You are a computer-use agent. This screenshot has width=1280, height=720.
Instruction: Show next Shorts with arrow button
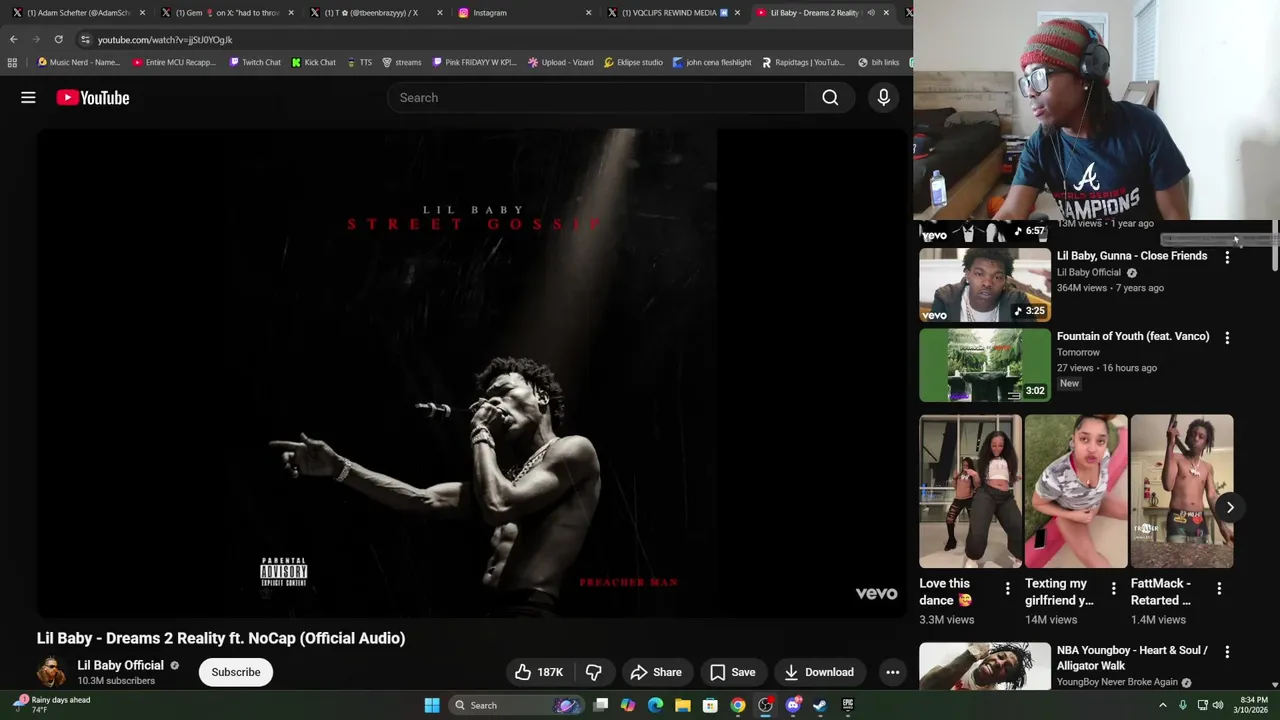(1230, 507)
